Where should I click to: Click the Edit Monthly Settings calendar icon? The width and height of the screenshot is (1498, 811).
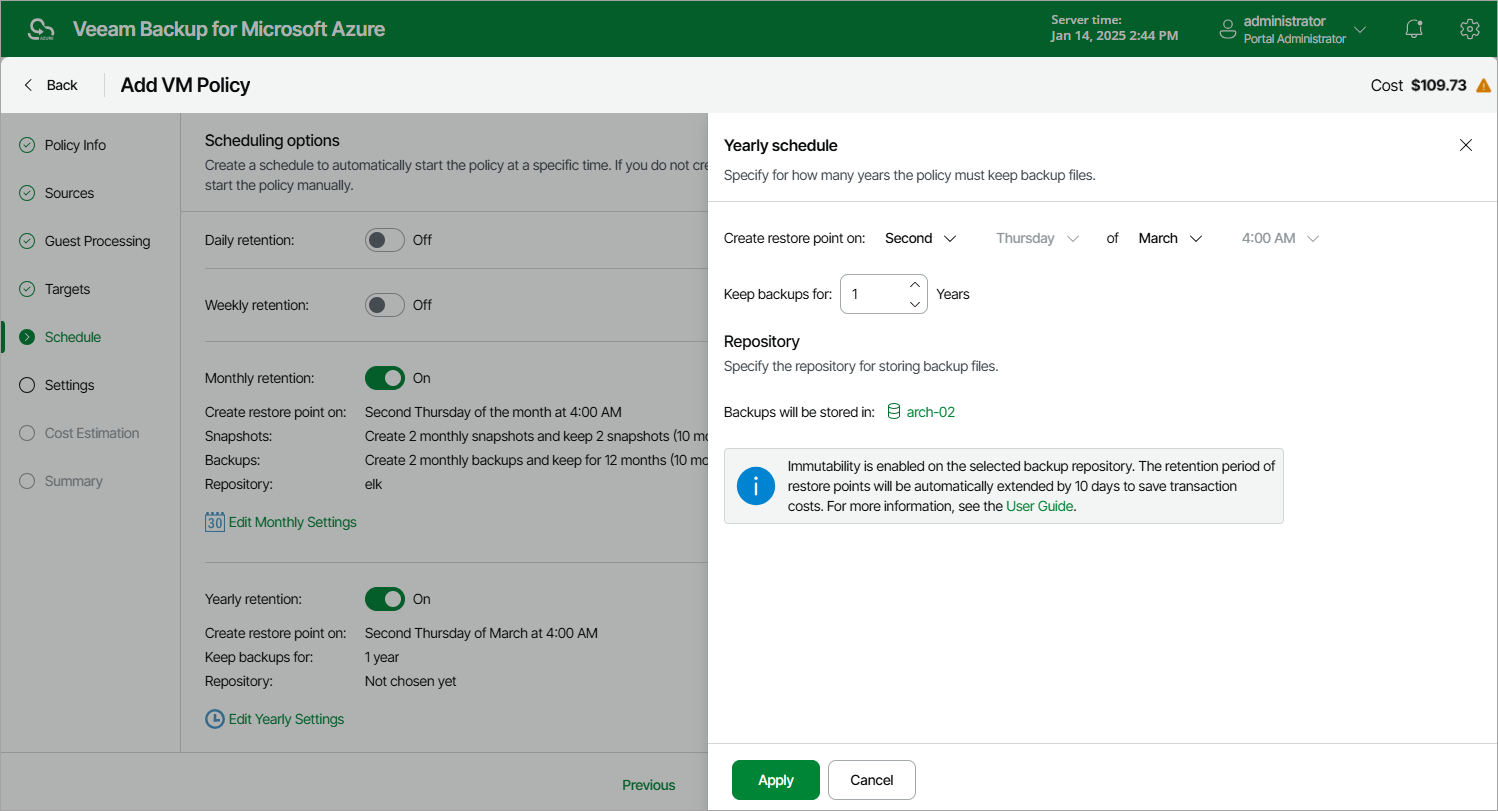tap(215, 522)
